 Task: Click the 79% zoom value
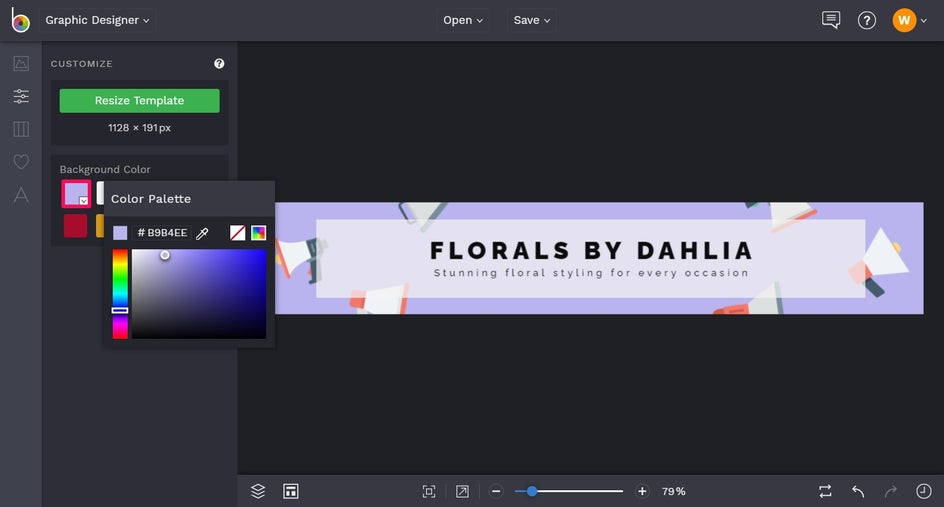point(674,491)
